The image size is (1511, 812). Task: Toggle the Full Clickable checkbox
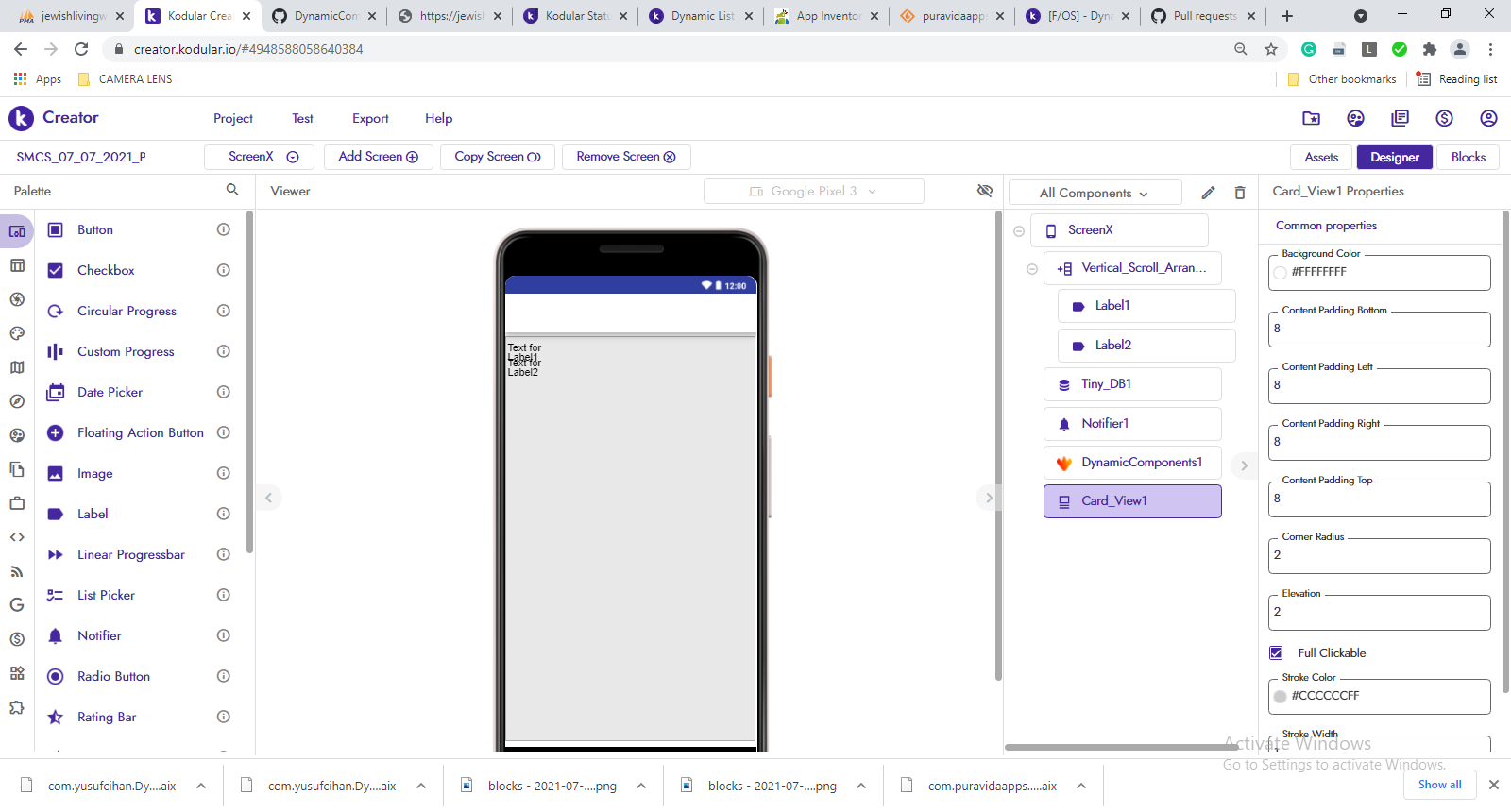pos(1277,652)
